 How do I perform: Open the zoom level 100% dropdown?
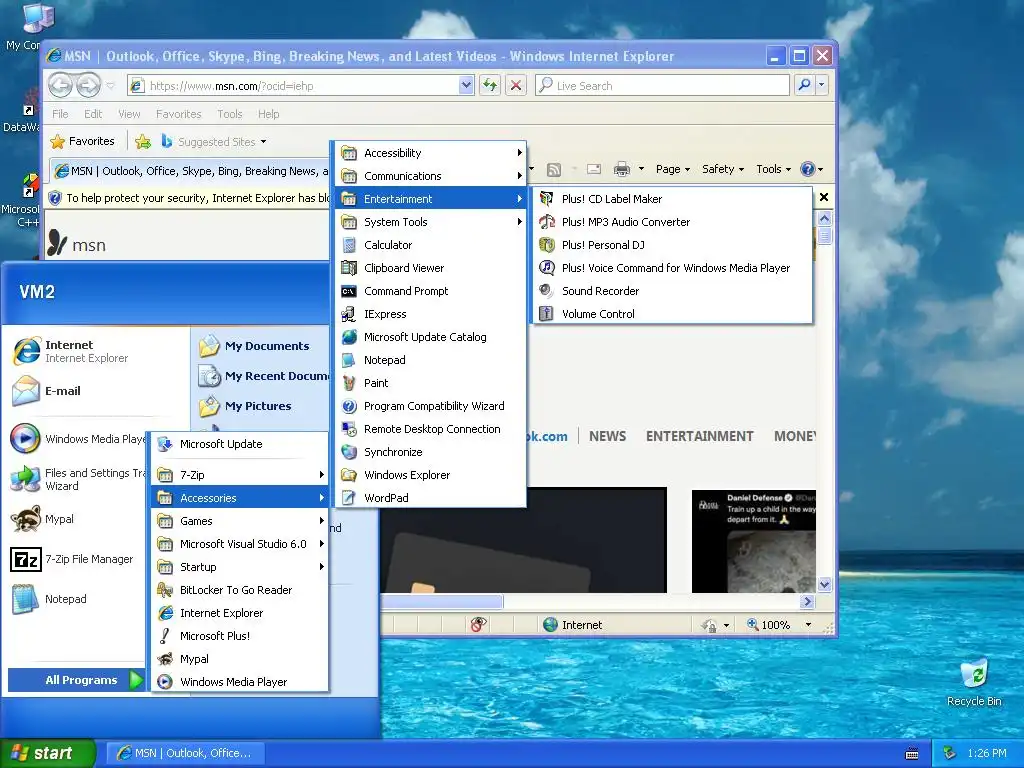pyautogui.click(x=808, y=625)
